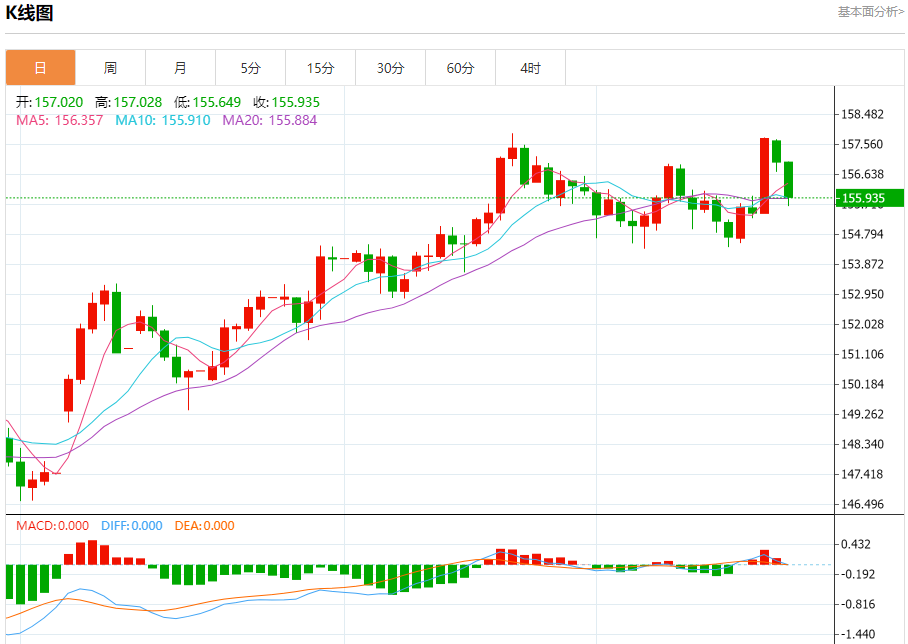Click the DIFF indicator label
The height and width of the screenshot is (644, 908).
click(131, 525)
